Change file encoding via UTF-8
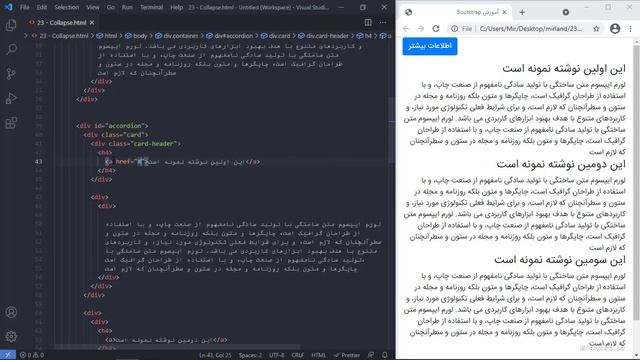The width and height of the screenshot is (640, 360). pos(276,355)
